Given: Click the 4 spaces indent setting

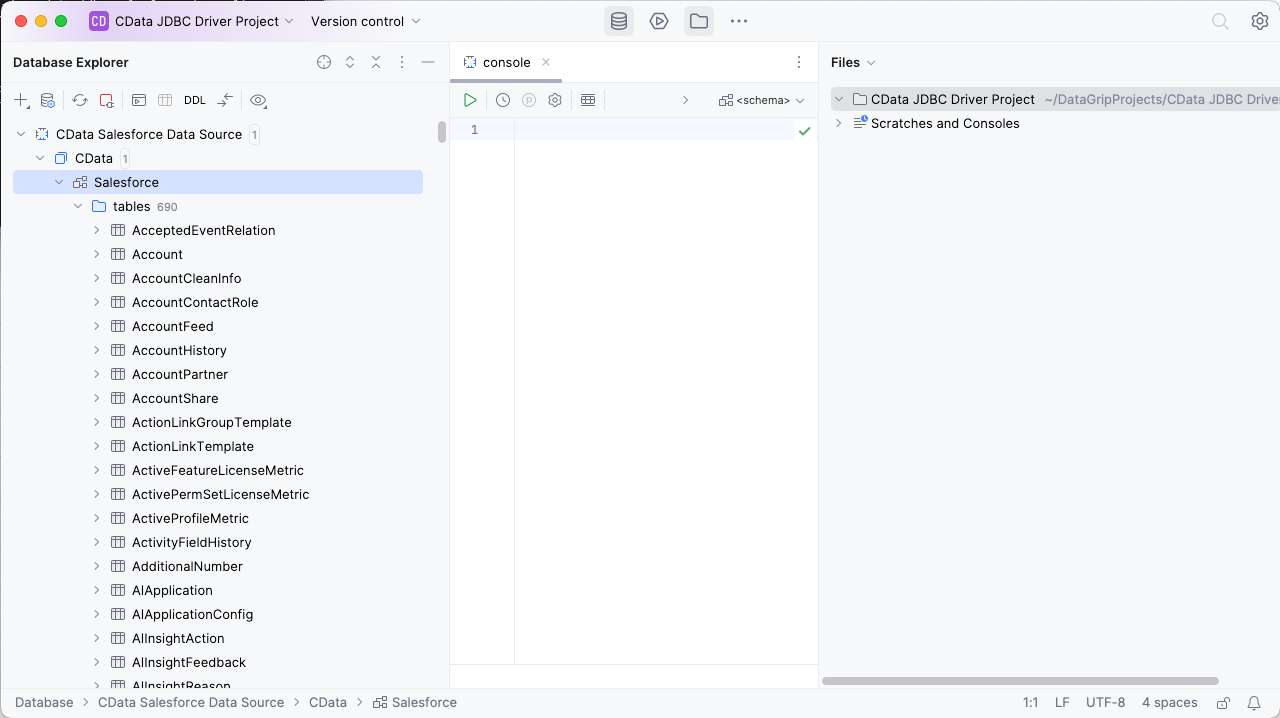Looking at the screenshot, I should point(1169,703).
